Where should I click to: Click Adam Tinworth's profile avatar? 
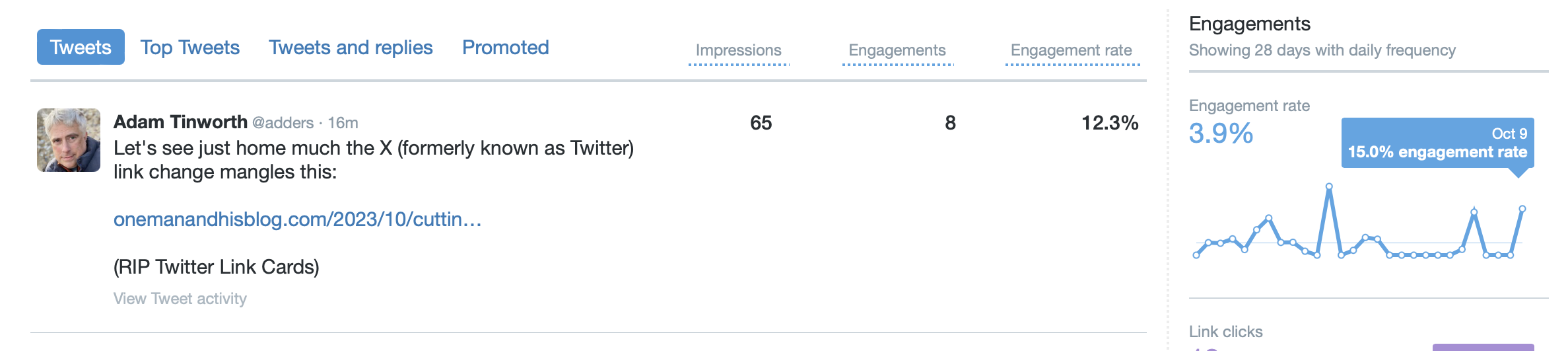click(69, 140)
